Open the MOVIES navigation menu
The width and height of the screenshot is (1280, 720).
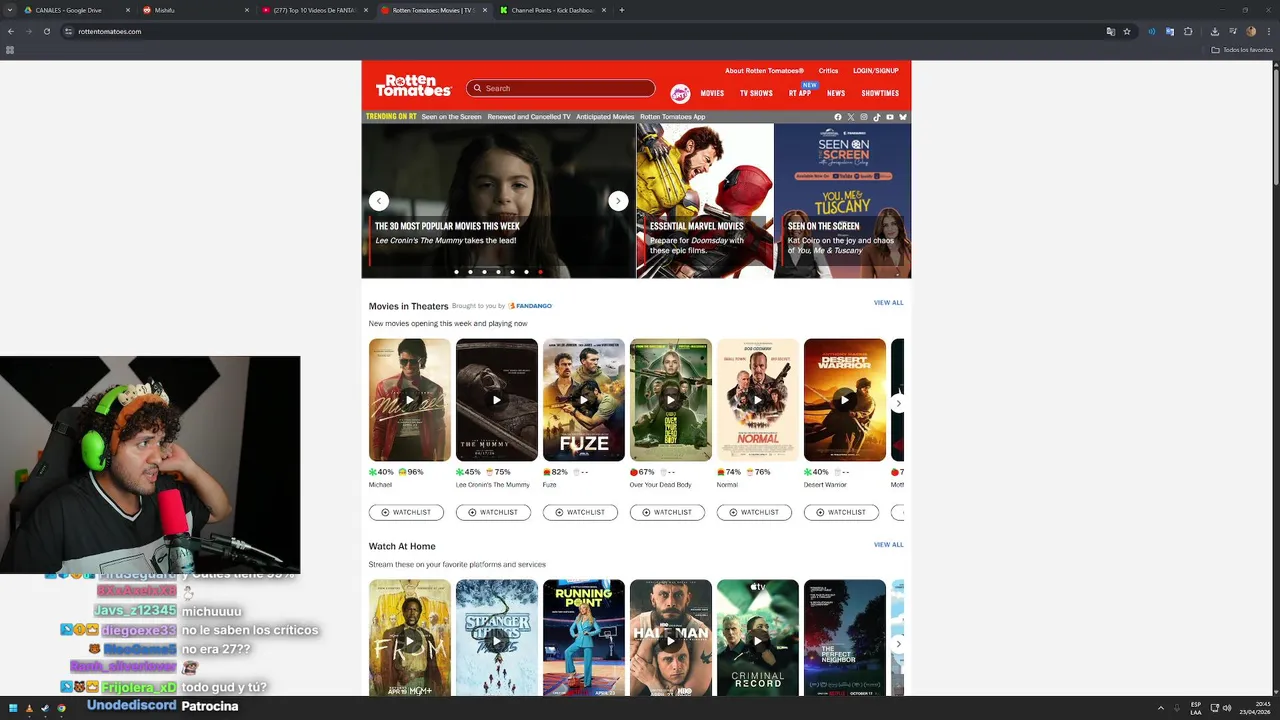coord(712,93)
